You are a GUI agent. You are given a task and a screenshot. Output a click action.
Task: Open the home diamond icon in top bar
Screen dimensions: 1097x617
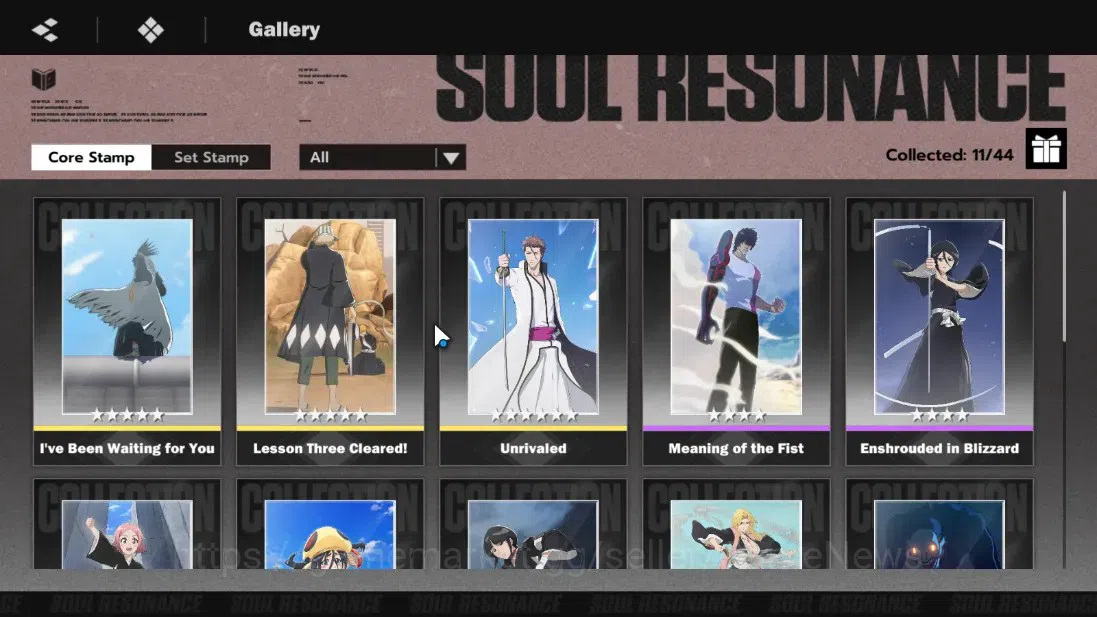[150, 29]
